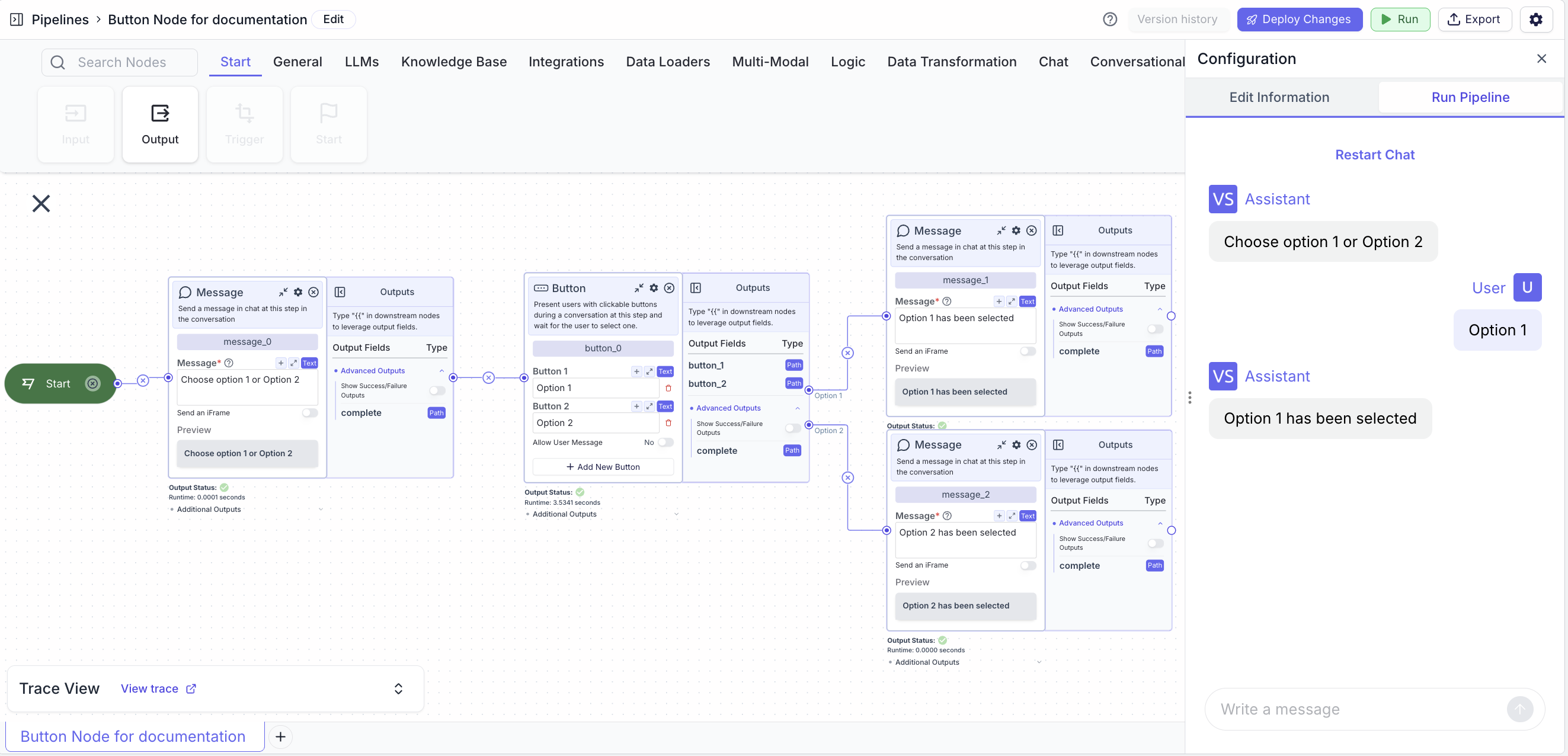Toggle the sidebar panel icon near Pipelines
This screenshot has height=756, width=1568.
17,20
